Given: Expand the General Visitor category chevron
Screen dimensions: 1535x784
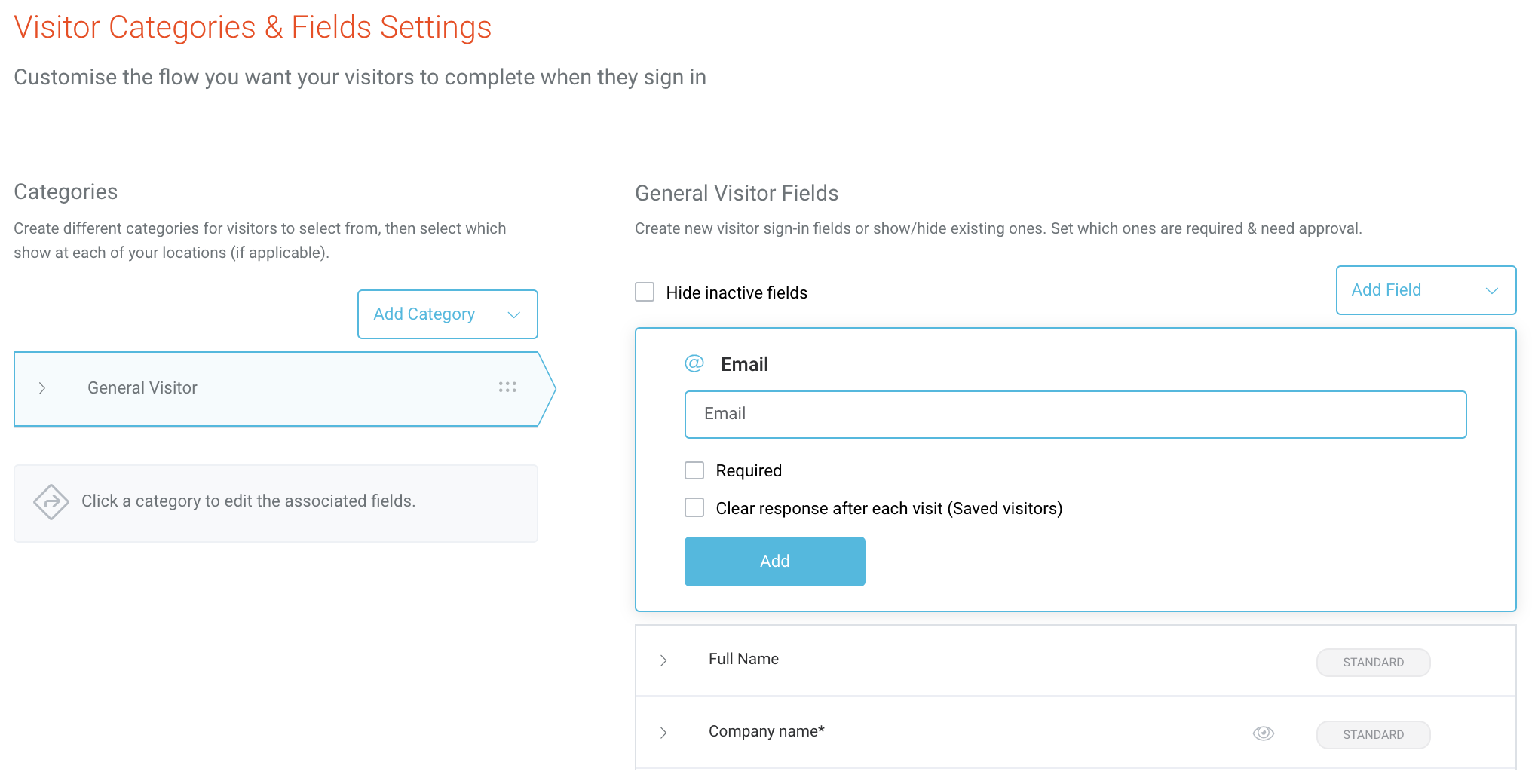Looking at the screenshot, I should point(42,388).
